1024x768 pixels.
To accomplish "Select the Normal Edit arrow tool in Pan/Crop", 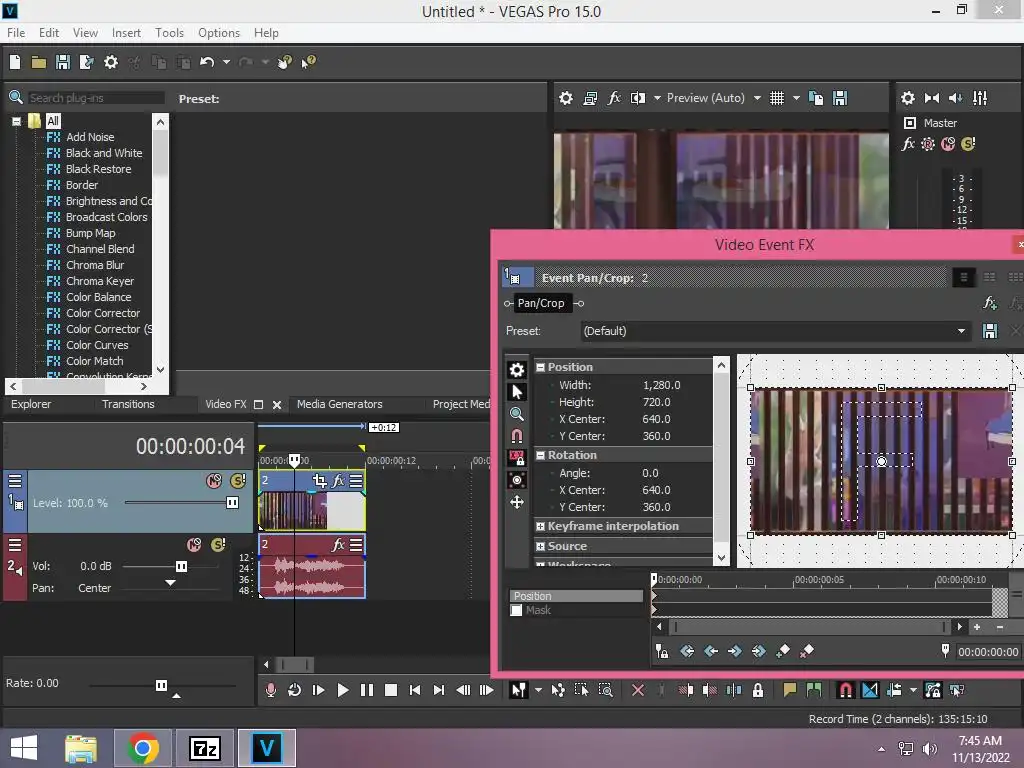I will click(x=517, y=392).
